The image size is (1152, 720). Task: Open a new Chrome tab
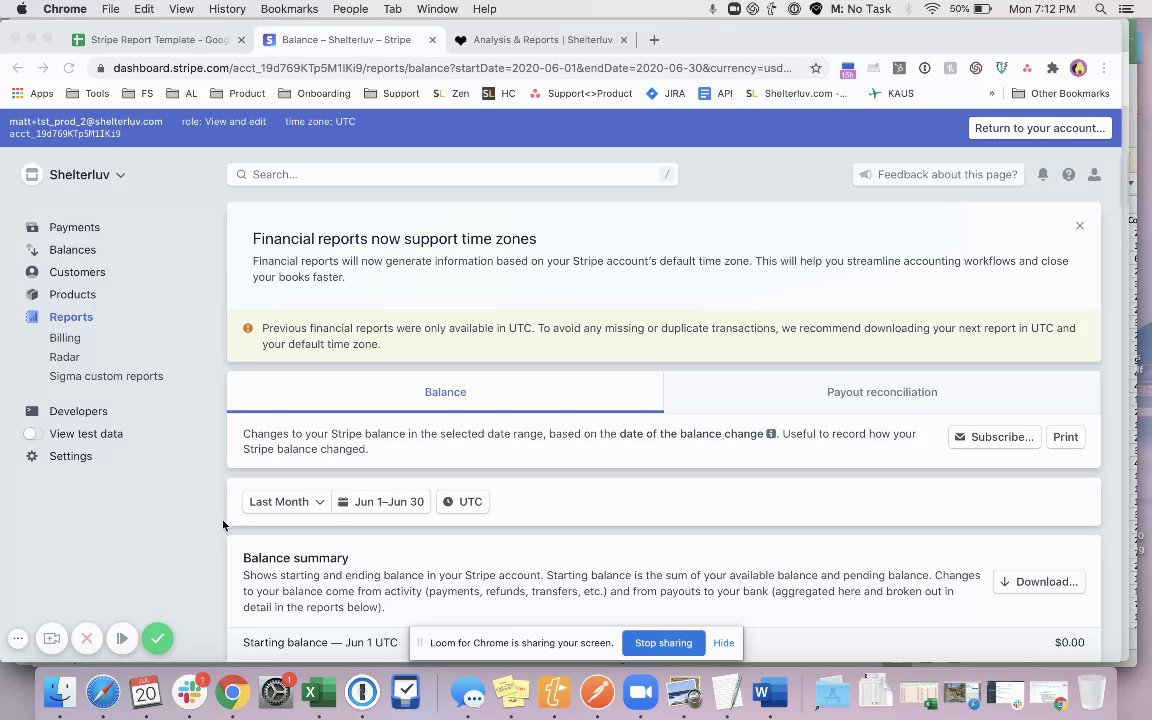(654, 40)
